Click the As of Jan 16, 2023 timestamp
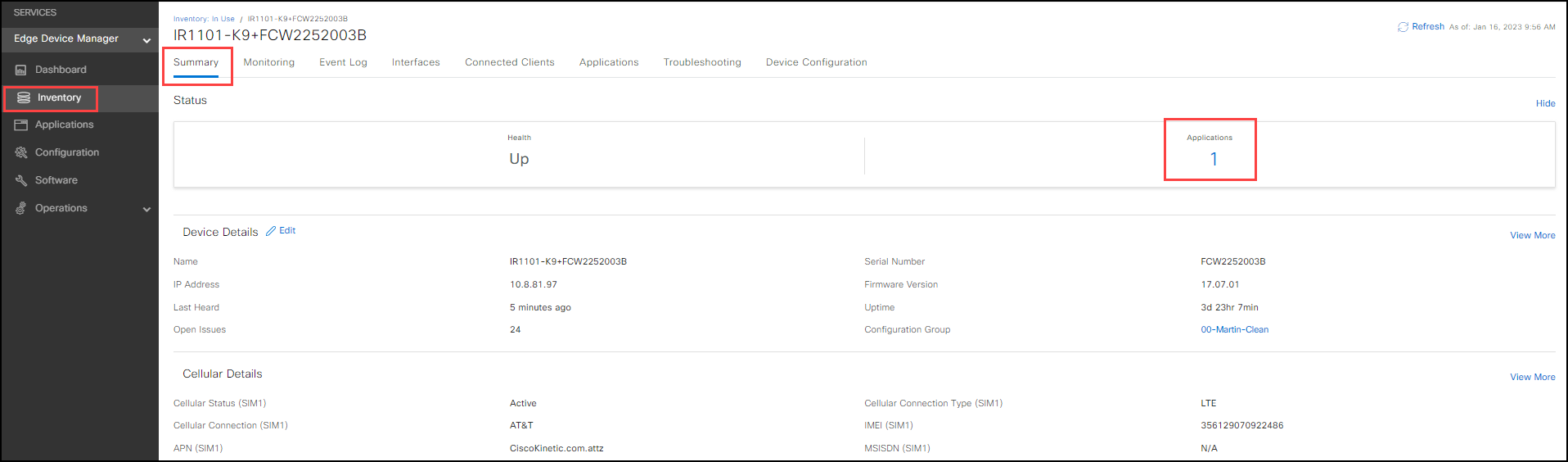The width and height of the screenshot is (1568, 462). (x=1502, y=27)
